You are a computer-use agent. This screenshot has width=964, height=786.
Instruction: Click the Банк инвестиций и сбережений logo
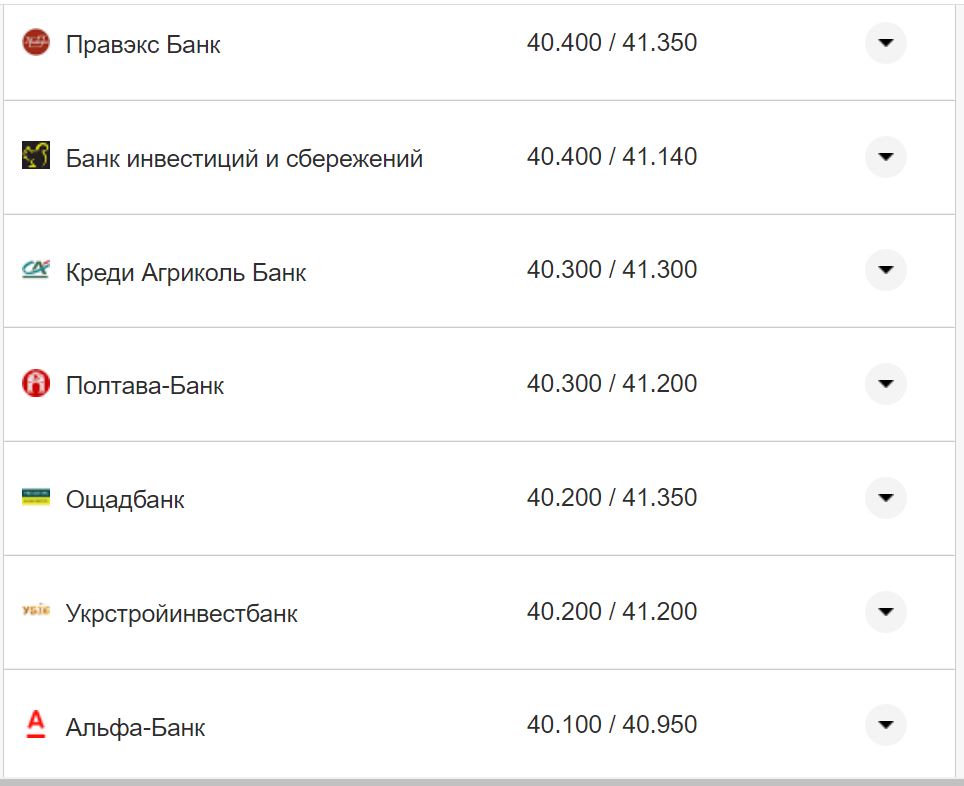tap(36, 156)
